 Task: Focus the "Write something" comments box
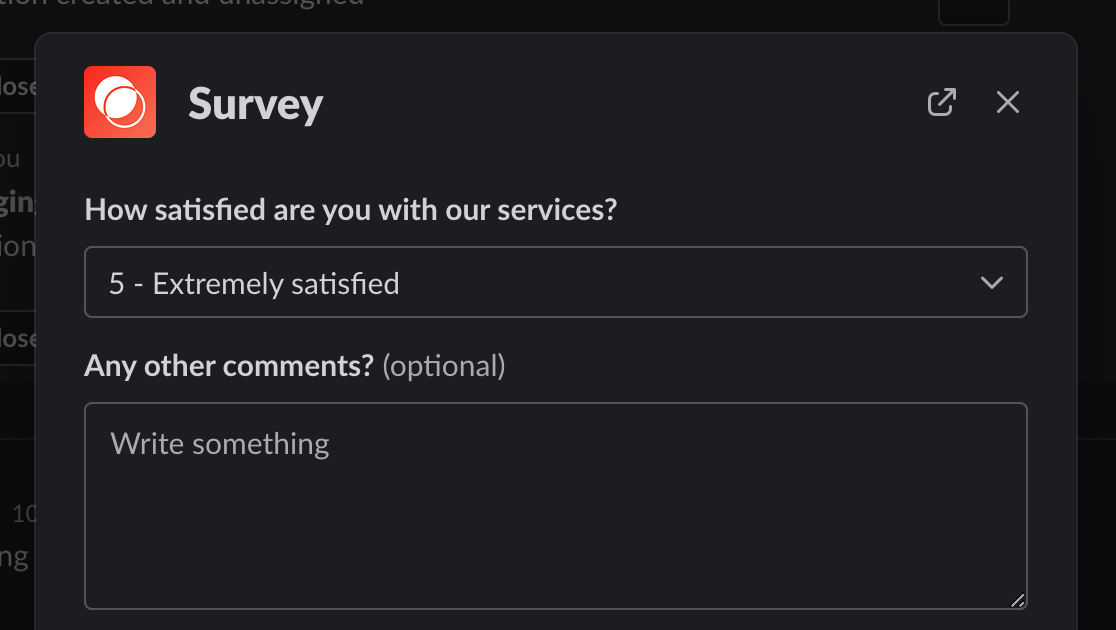click(555, 505)
